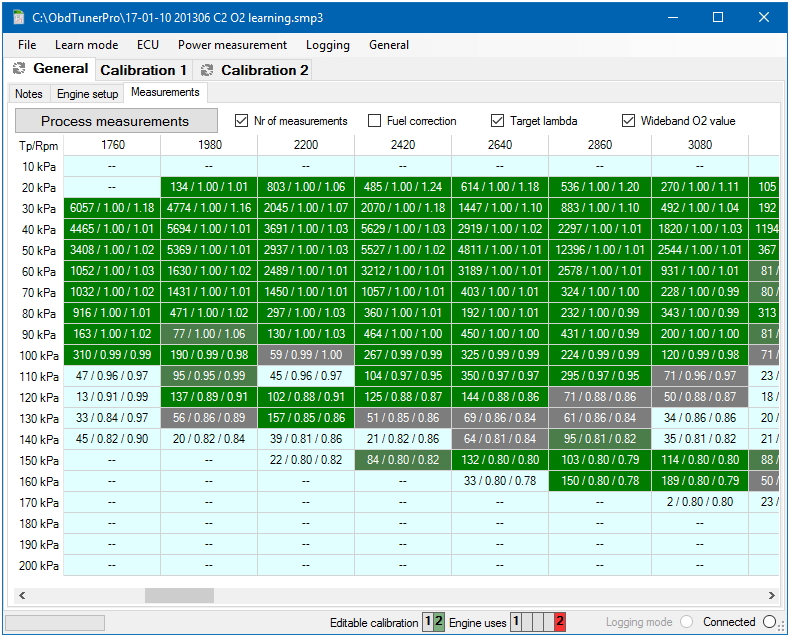800x637 pixels.
Task: Click the 2420 rpm column header
Action: click(x=403, y=145)
